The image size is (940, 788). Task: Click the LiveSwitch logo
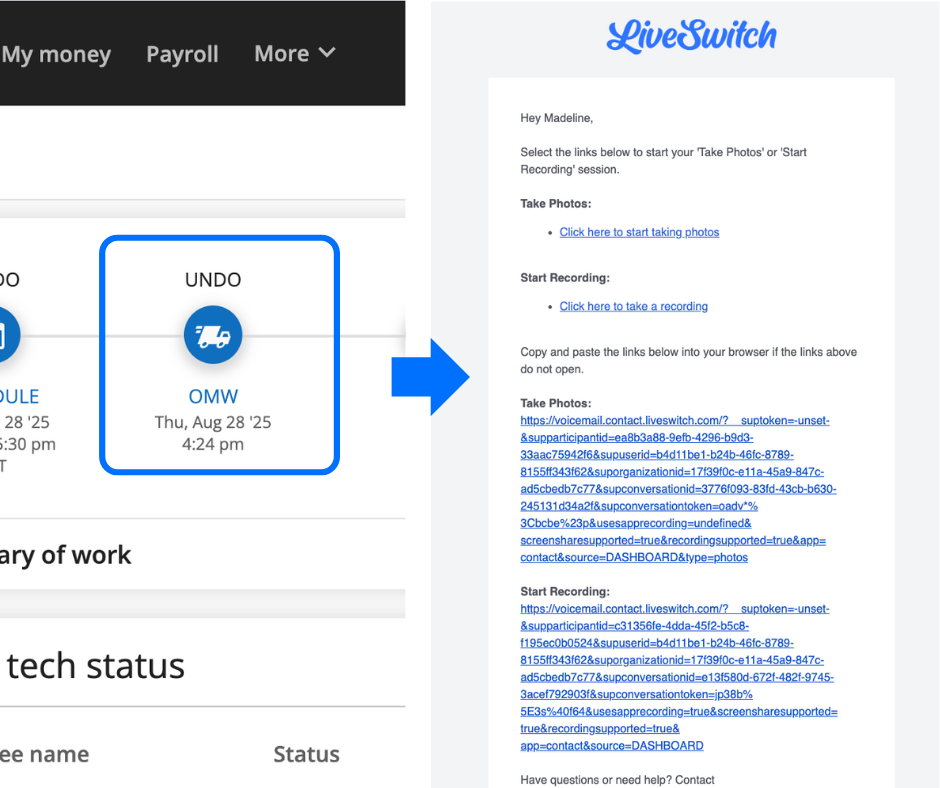[691, 36]
